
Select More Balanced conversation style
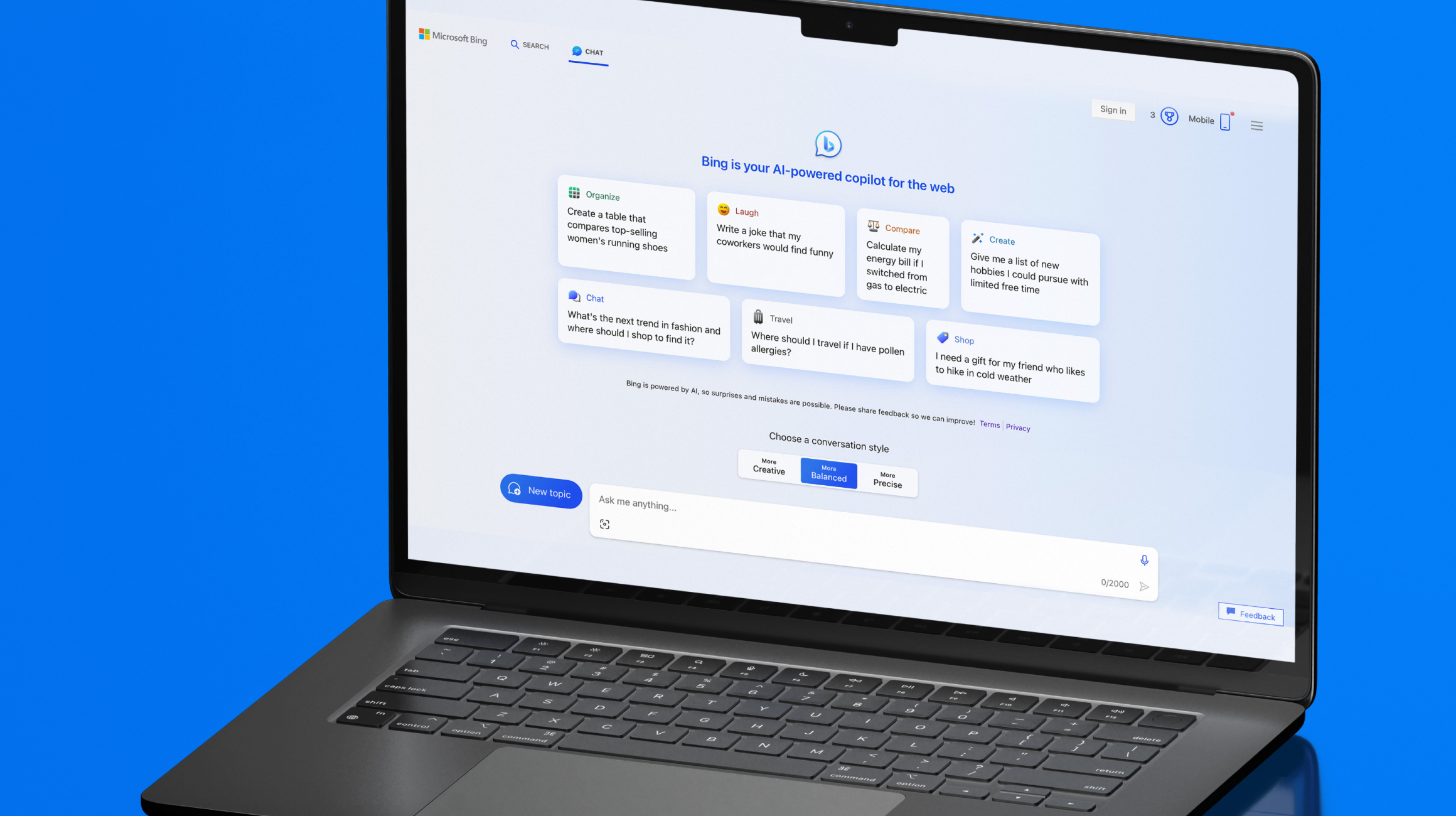829,472
